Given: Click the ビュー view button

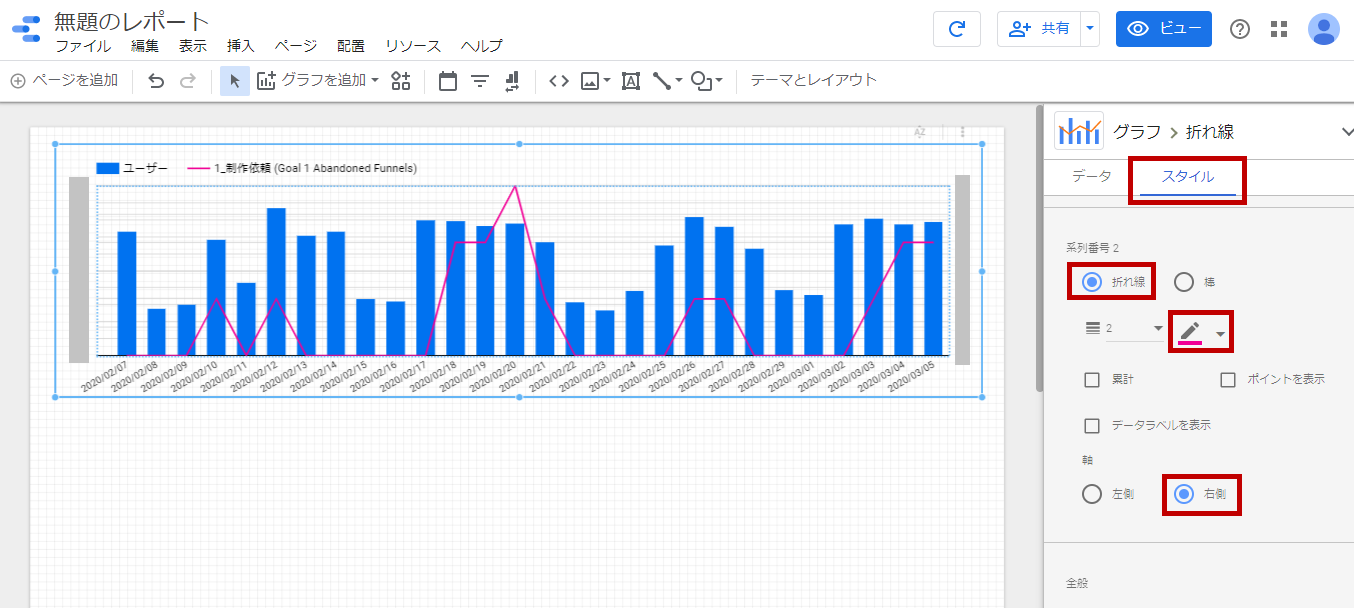Looking at the screenshot, I should [1164, 29].
